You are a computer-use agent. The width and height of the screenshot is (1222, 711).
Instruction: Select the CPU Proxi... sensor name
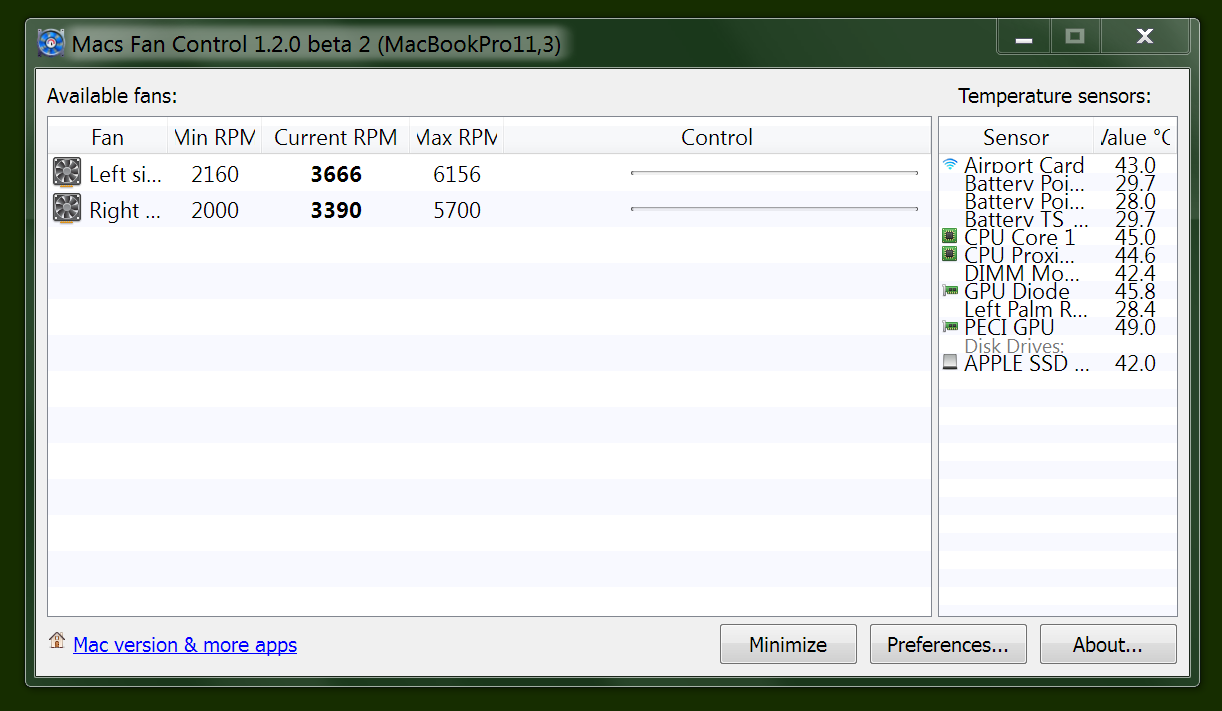[x=1020, y=255]
